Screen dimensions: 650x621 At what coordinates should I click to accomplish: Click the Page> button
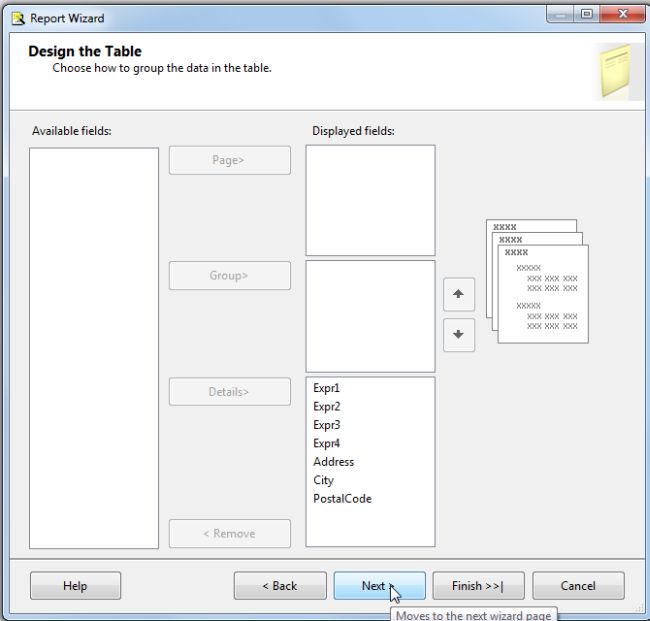coord(230,160)
